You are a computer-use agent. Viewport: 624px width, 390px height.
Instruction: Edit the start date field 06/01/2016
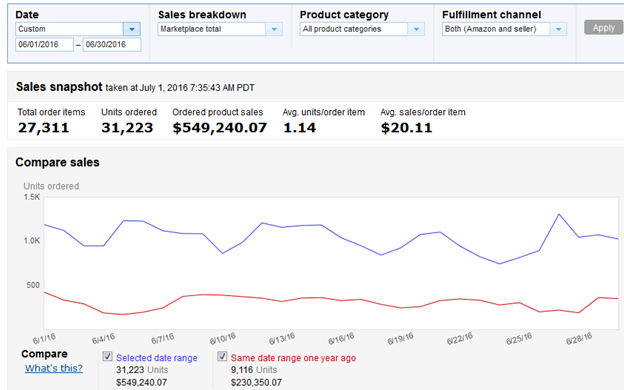click(x=44, y=45)
